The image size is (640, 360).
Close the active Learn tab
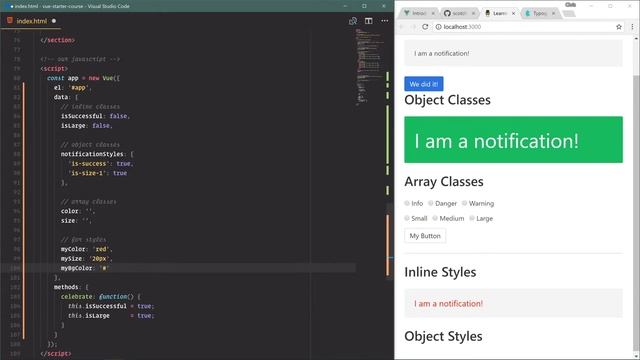[513, 13]
